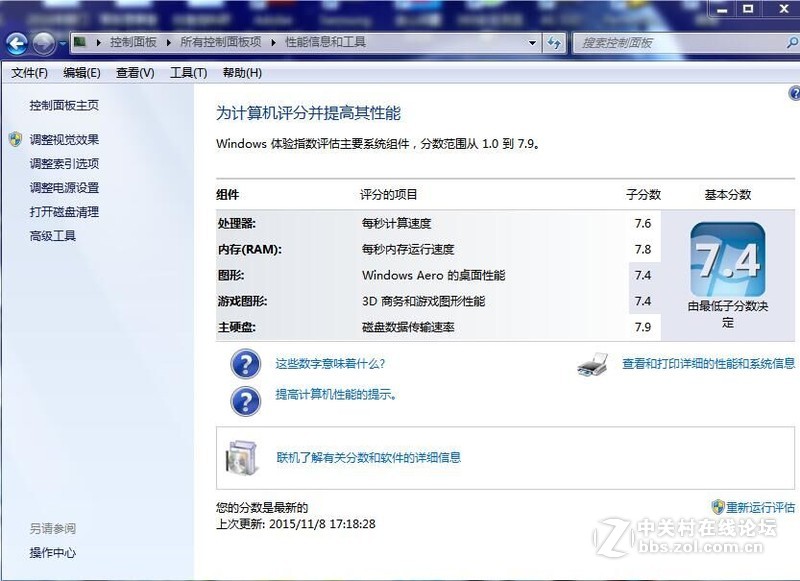The image size is (800, 581).
Task: Click the 主硬盘 subscore 7.9
Action: point(643,327)
